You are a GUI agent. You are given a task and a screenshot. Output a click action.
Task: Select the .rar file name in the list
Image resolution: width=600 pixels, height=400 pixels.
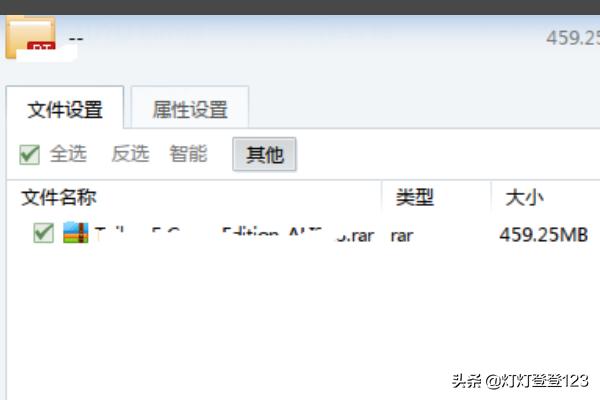coord(235,236)
